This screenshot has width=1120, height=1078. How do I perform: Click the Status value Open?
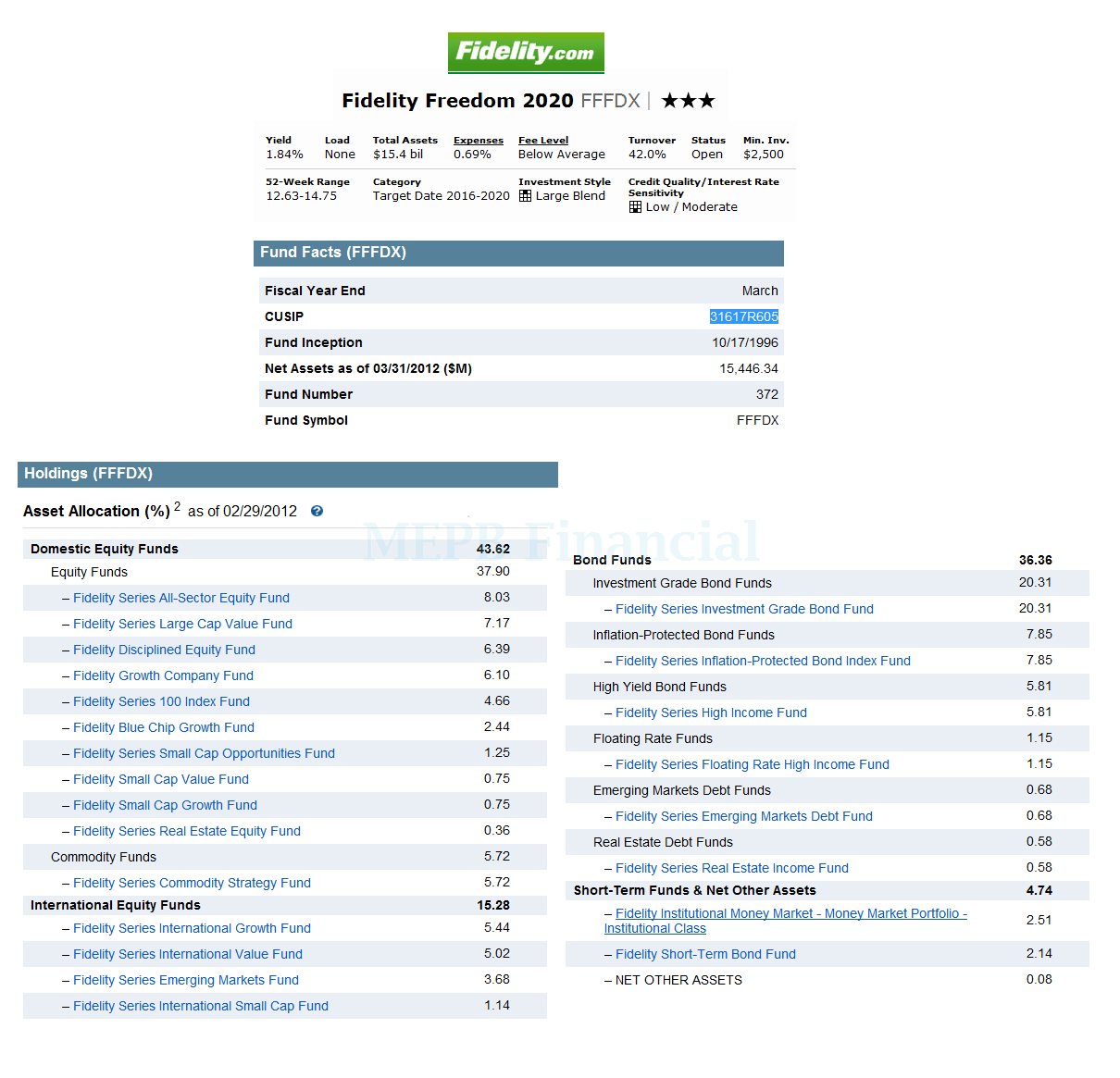click(x=707, y=155)
